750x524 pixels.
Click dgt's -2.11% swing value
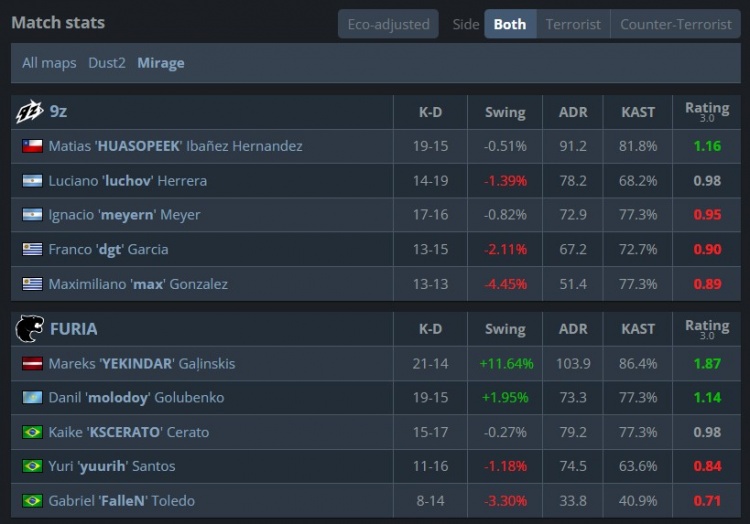pyautogui.click(x=505, y=250)
